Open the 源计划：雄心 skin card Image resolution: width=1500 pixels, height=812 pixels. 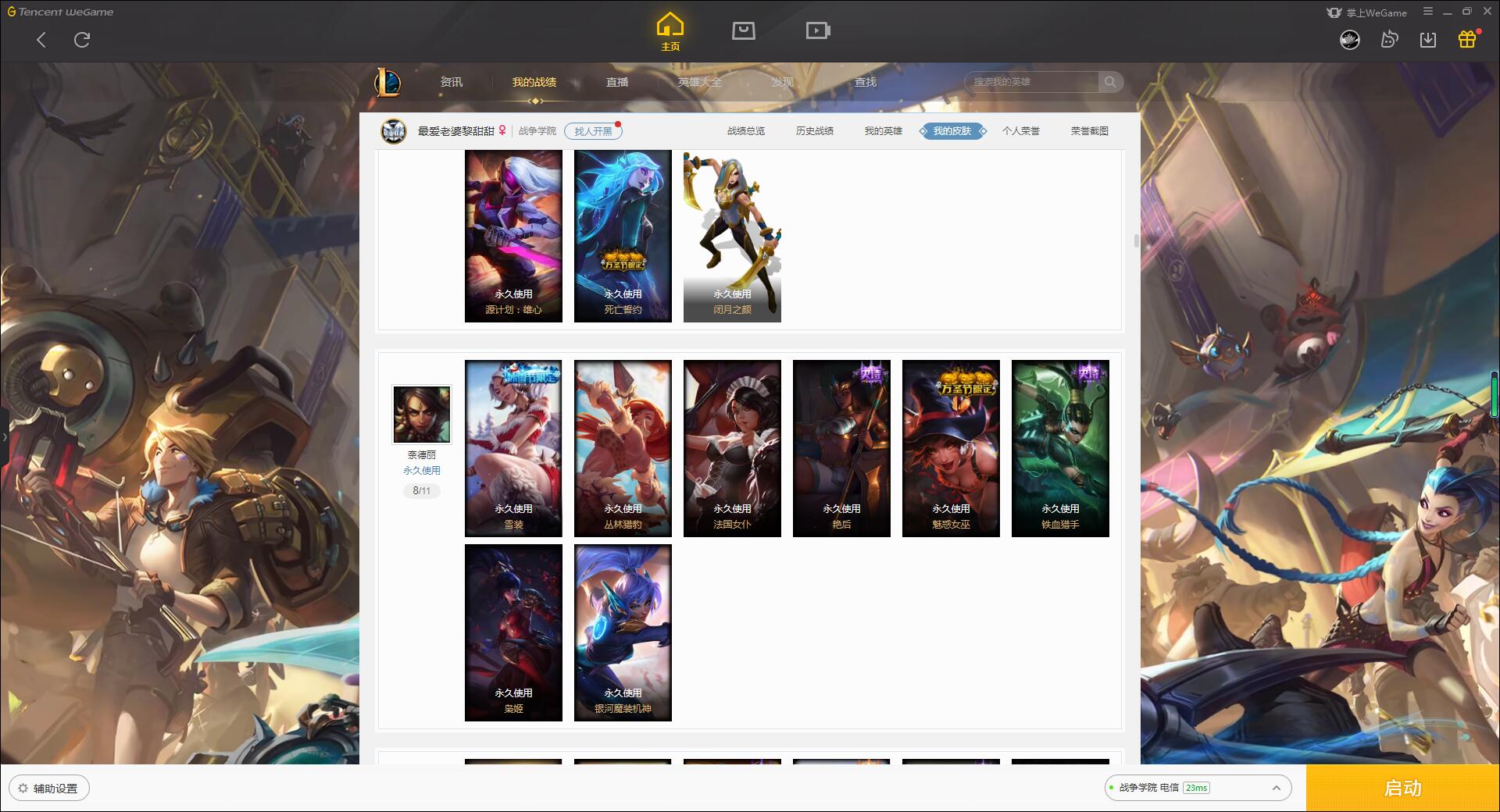tap(513, 236)
